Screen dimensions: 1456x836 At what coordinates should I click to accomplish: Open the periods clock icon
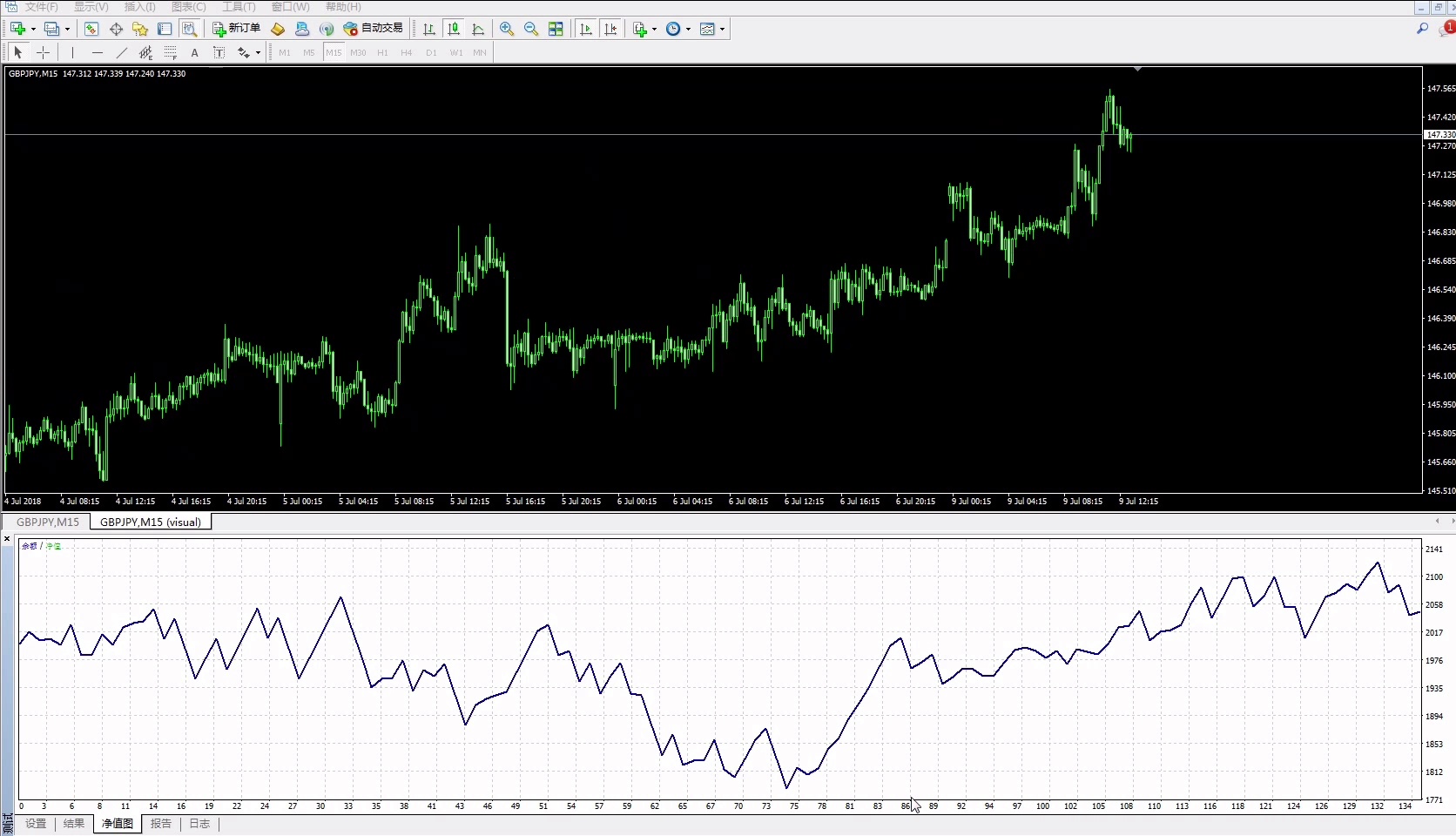pyautogui.click(x=673, y=29)
